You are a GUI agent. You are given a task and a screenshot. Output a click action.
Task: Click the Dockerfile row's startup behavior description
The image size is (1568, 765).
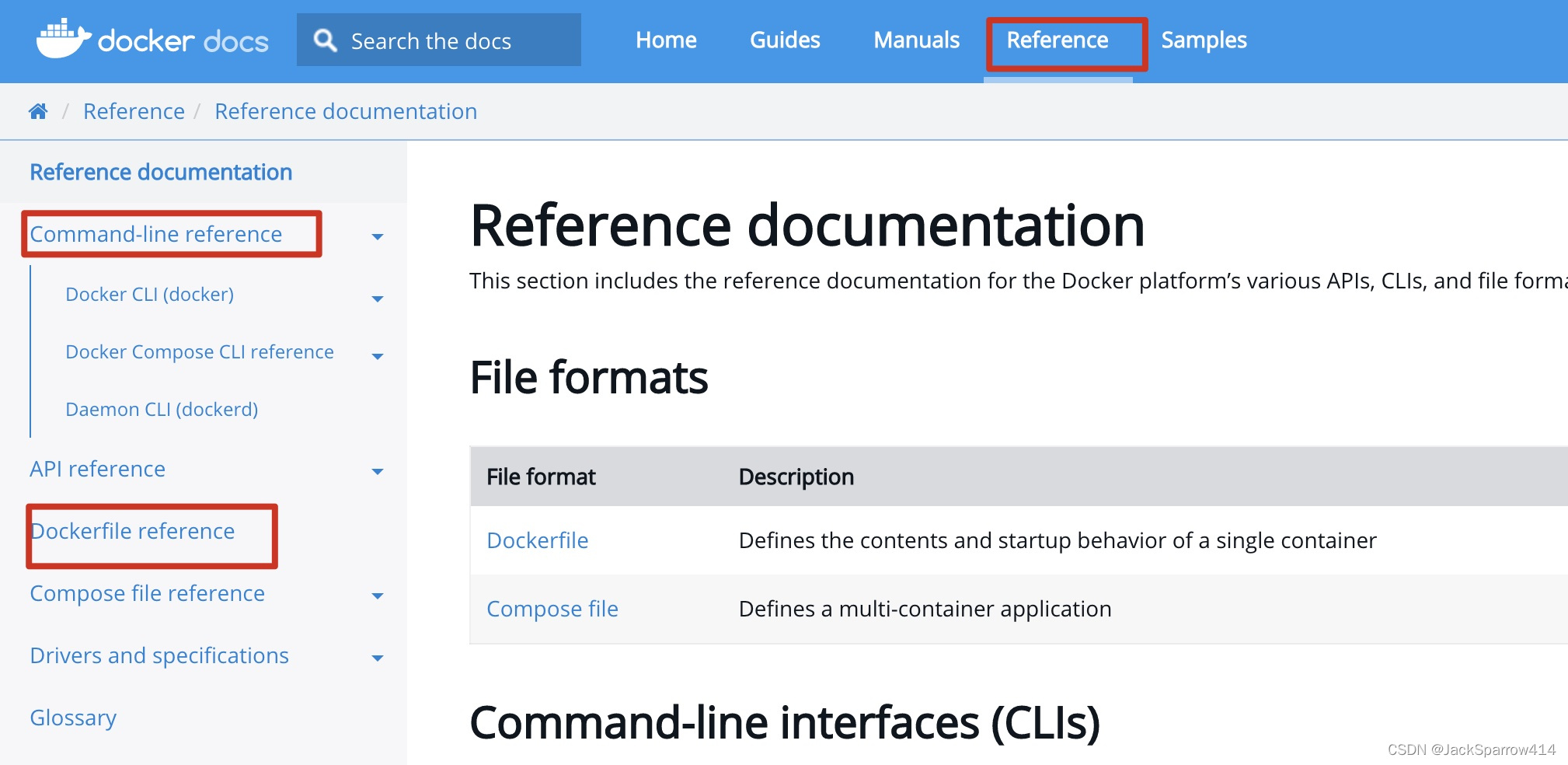(x=1058, y=540)
